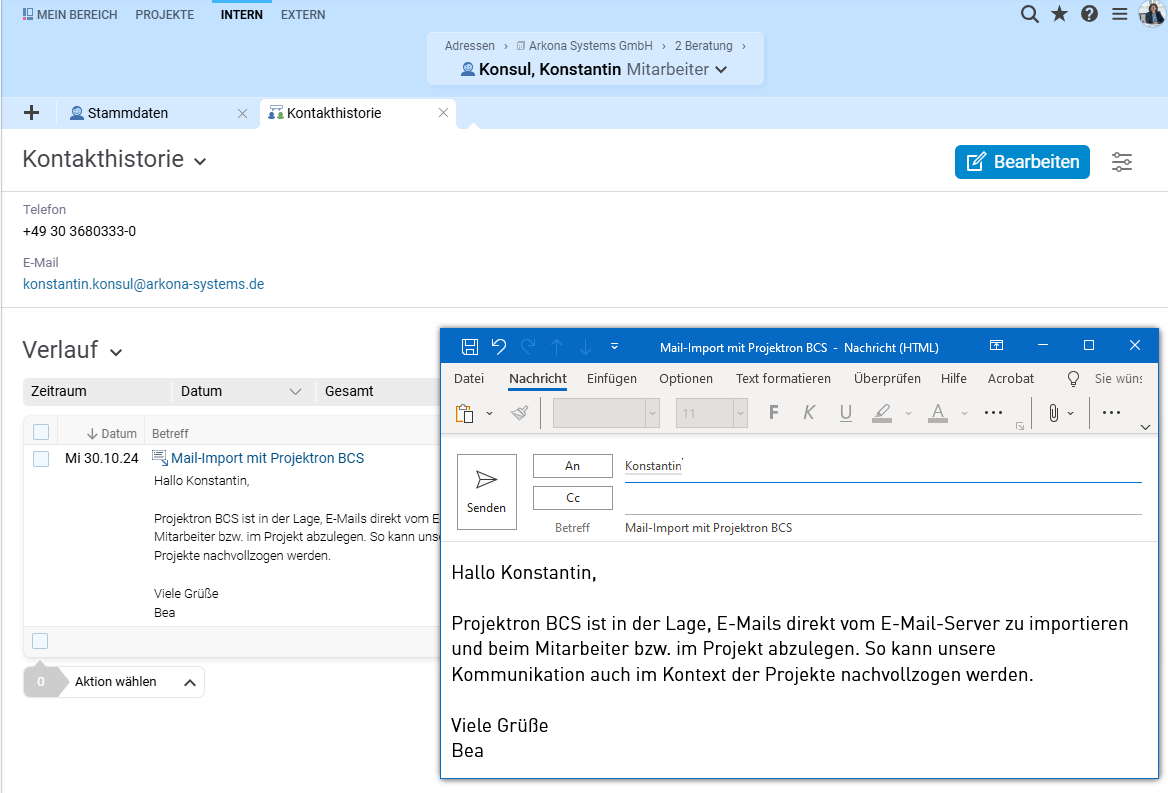Click the An recipient button
Screen dimensions: 1168x793
(x=572, y=466)
